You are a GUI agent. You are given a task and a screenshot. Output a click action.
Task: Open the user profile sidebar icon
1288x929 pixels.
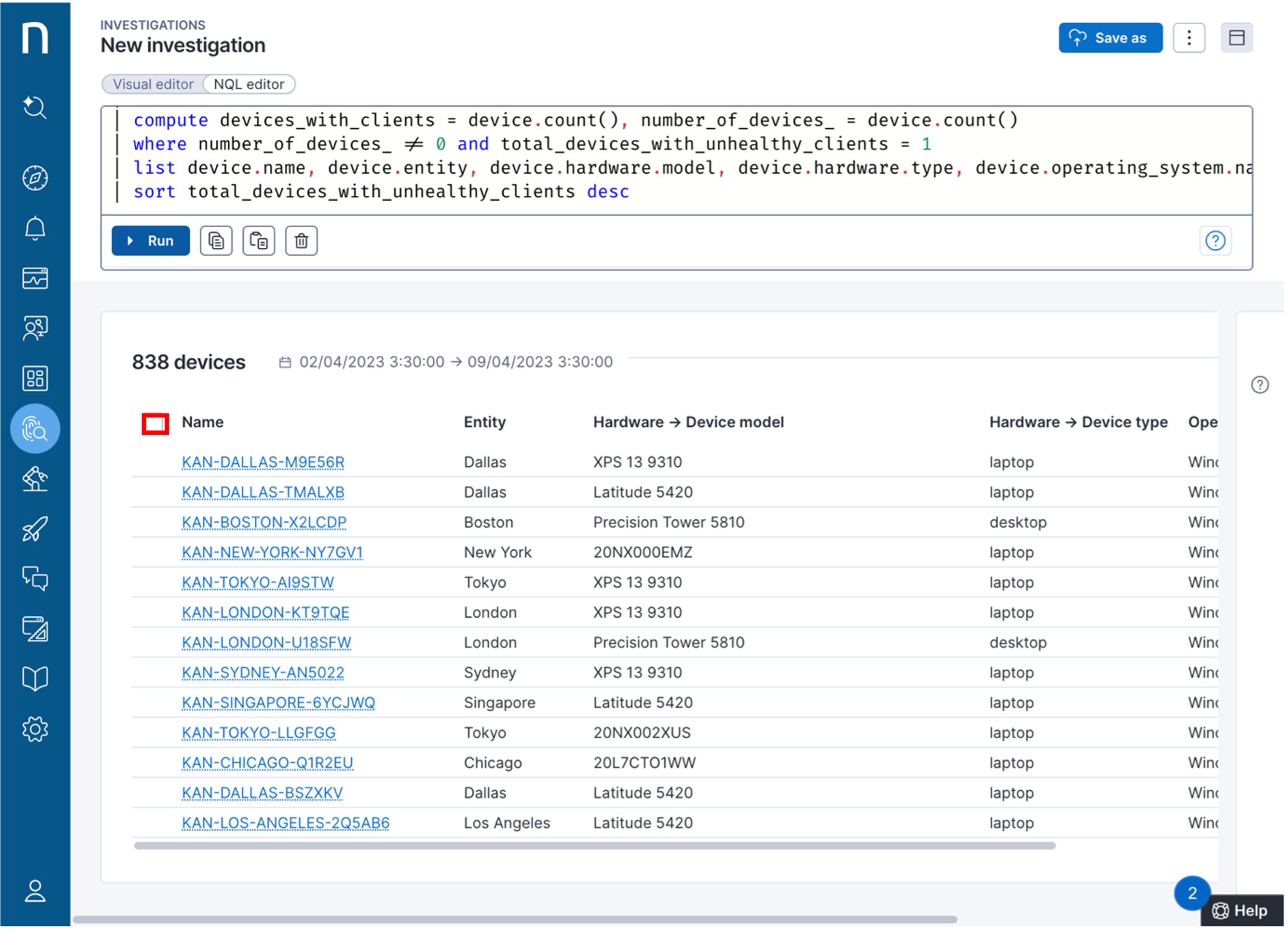point(35,891)
